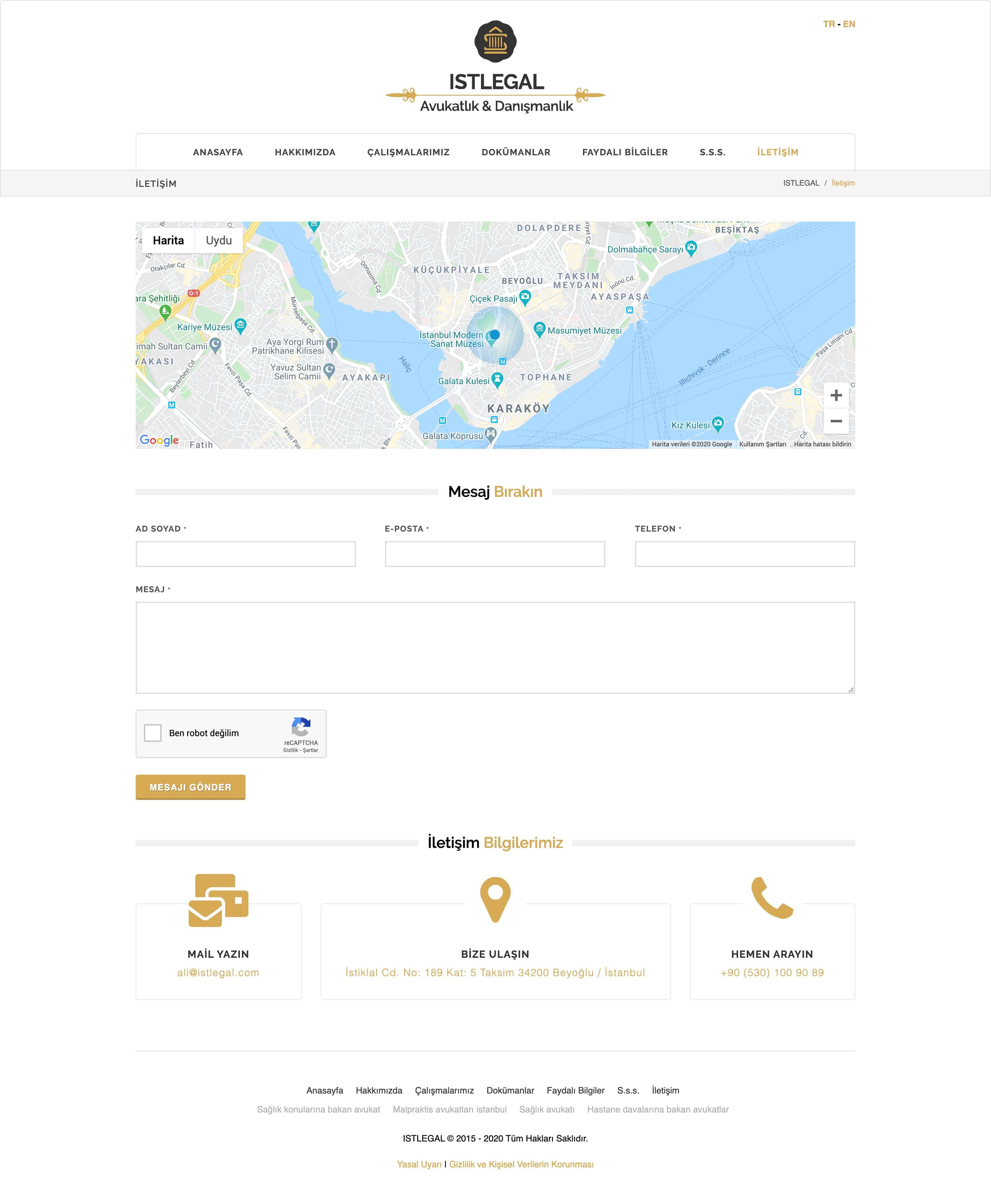Open the DOKÜMANLAR menu item
The height and width of the screenshot is (1204, 991).
click(515, 152)
